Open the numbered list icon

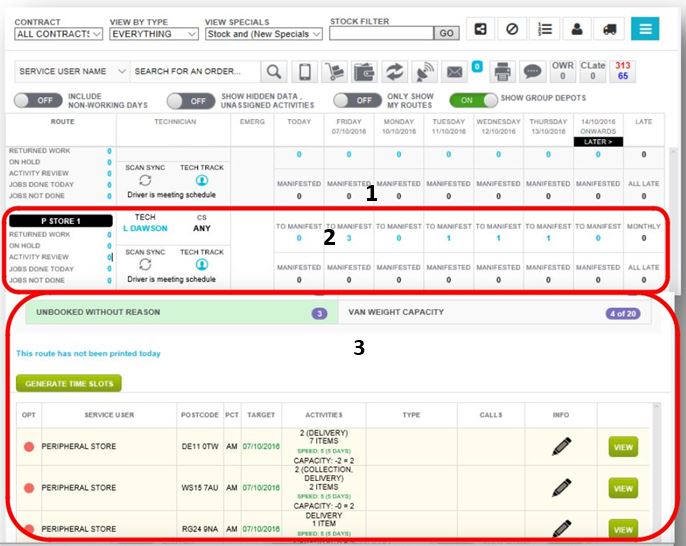[545, 29]
